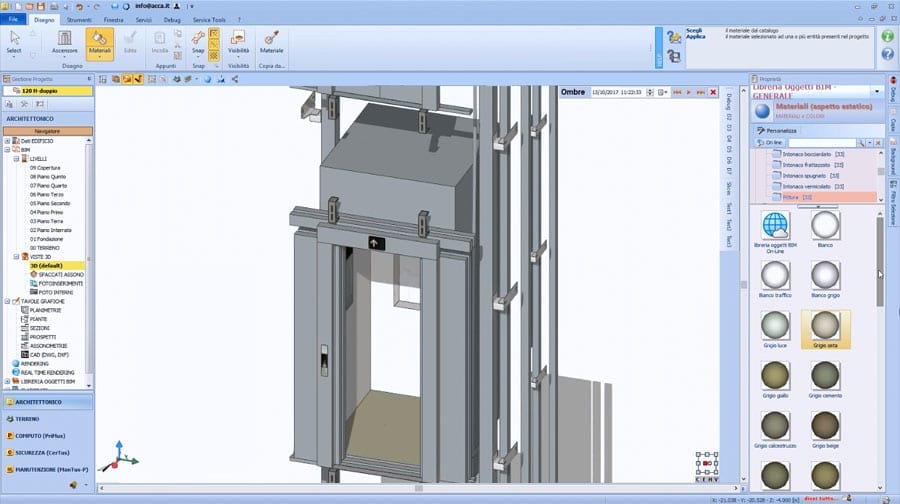The width and height of the screenshot is (900, 504).
Task: Select the Ascensore elevator tool
Action: (x=64, y=42)
